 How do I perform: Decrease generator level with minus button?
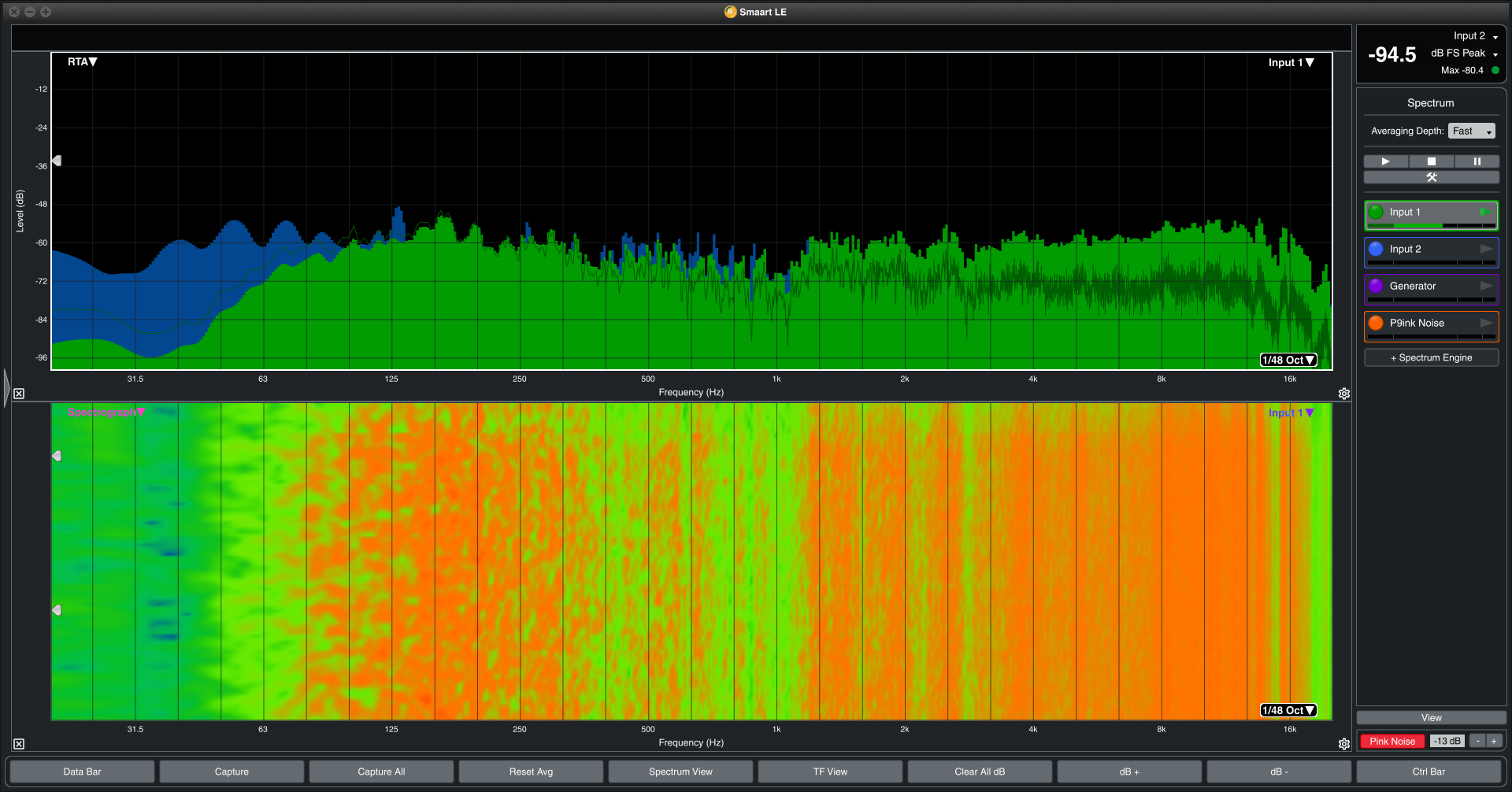pos(1478,741)
